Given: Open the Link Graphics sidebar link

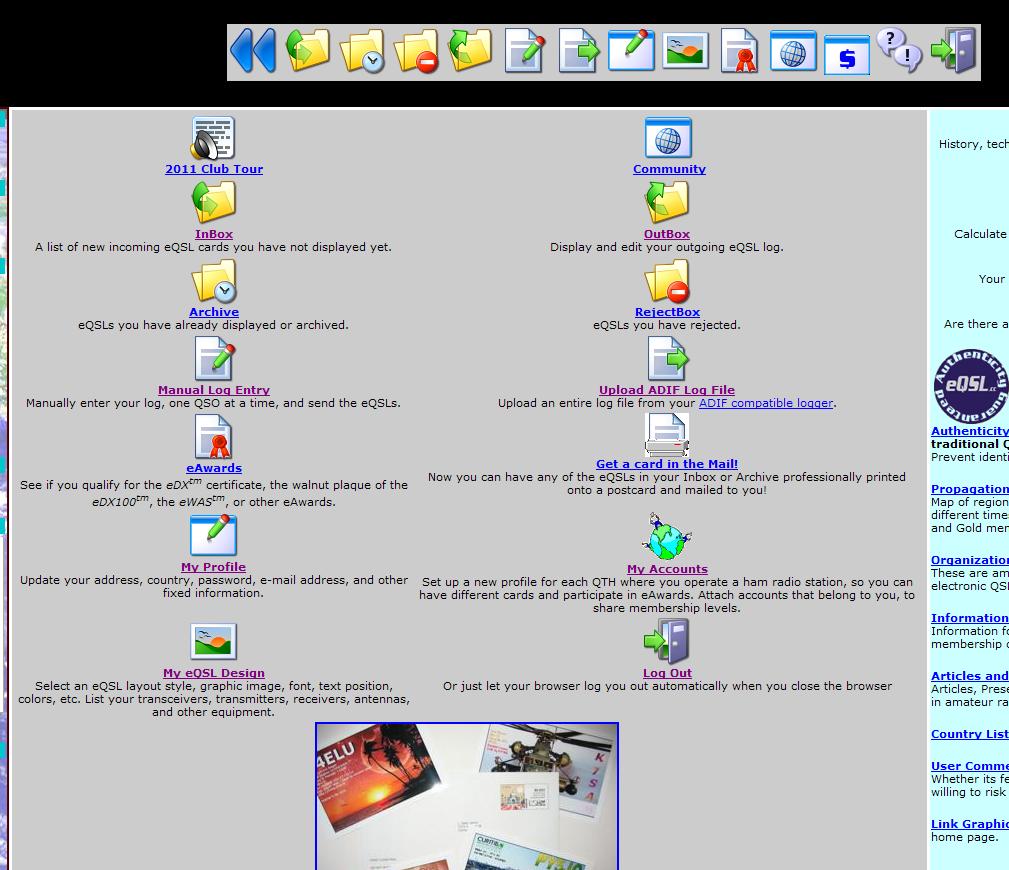Looking at the screenshot, I should (x=970, y=824).
